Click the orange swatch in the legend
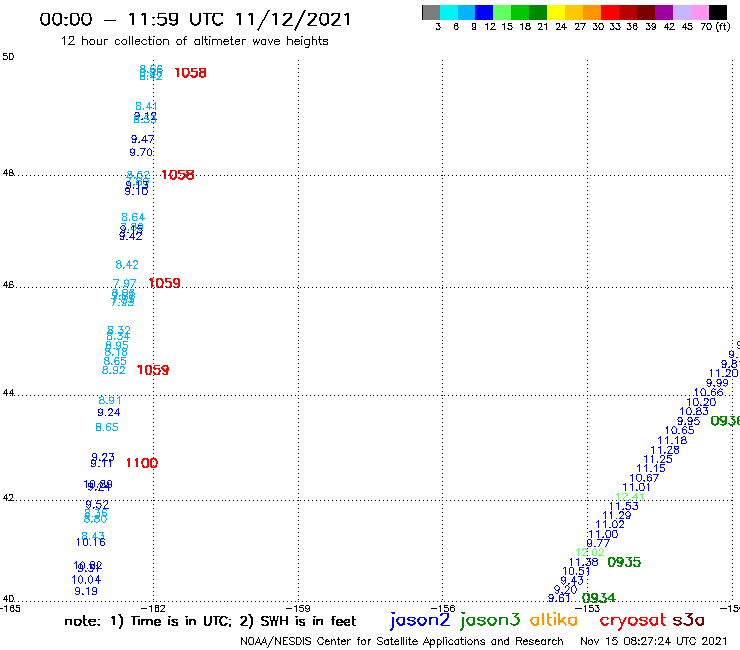Image resolution: width=740 pixels, height=650 pixels. point(591,12)
